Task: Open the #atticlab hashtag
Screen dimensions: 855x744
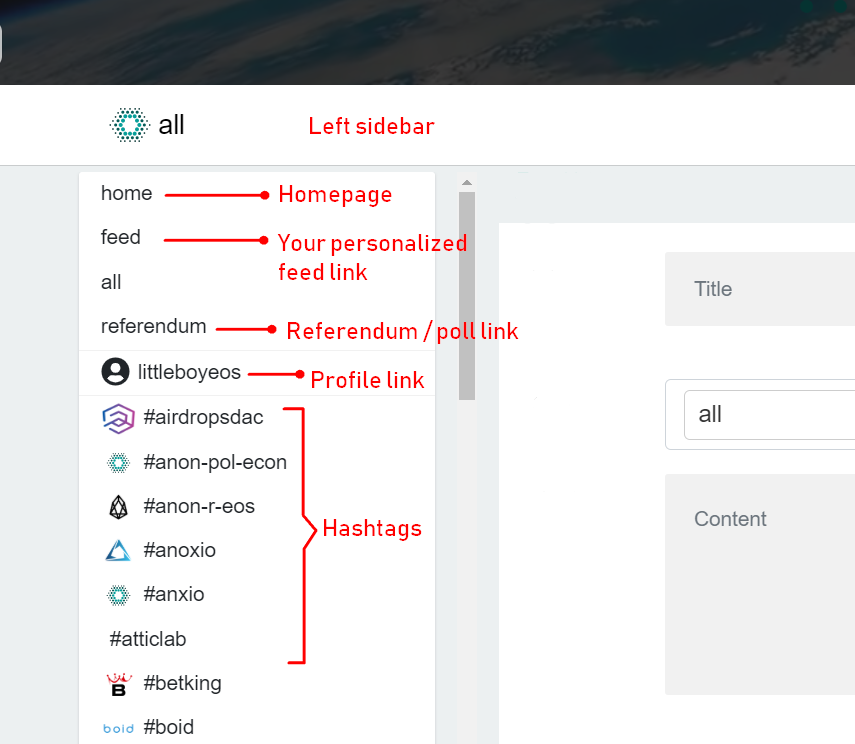Action: (x=148, y=639)
